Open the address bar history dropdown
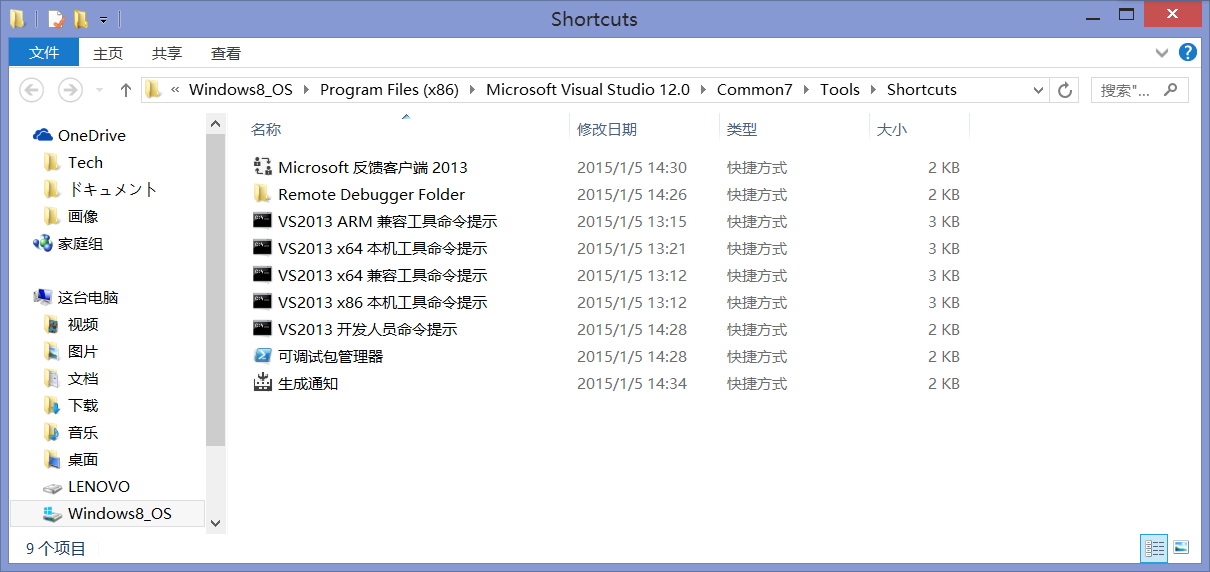The width and height of the screenshot is (1210, 572). [1039, 90]
